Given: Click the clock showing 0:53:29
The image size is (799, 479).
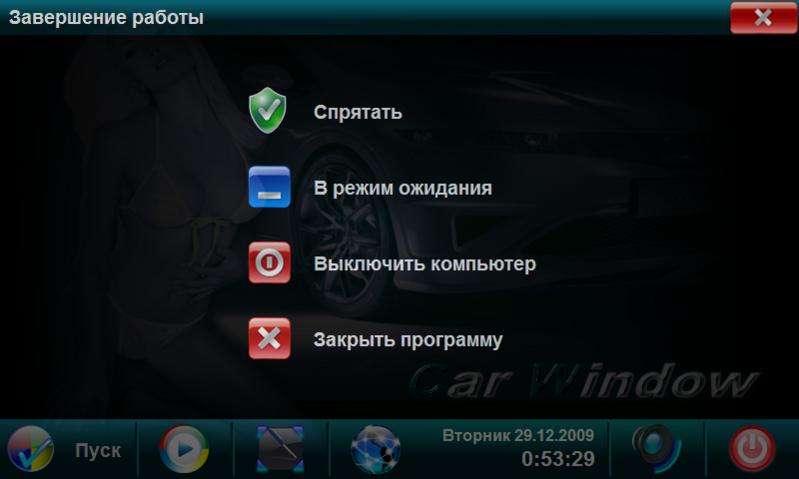Looking at the screenshot, I should click(x=558, y=459).
